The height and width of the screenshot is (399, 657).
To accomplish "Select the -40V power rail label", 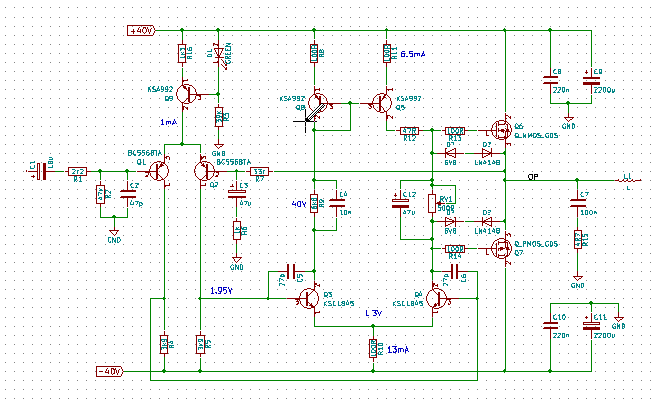I will tap(110, 371).
